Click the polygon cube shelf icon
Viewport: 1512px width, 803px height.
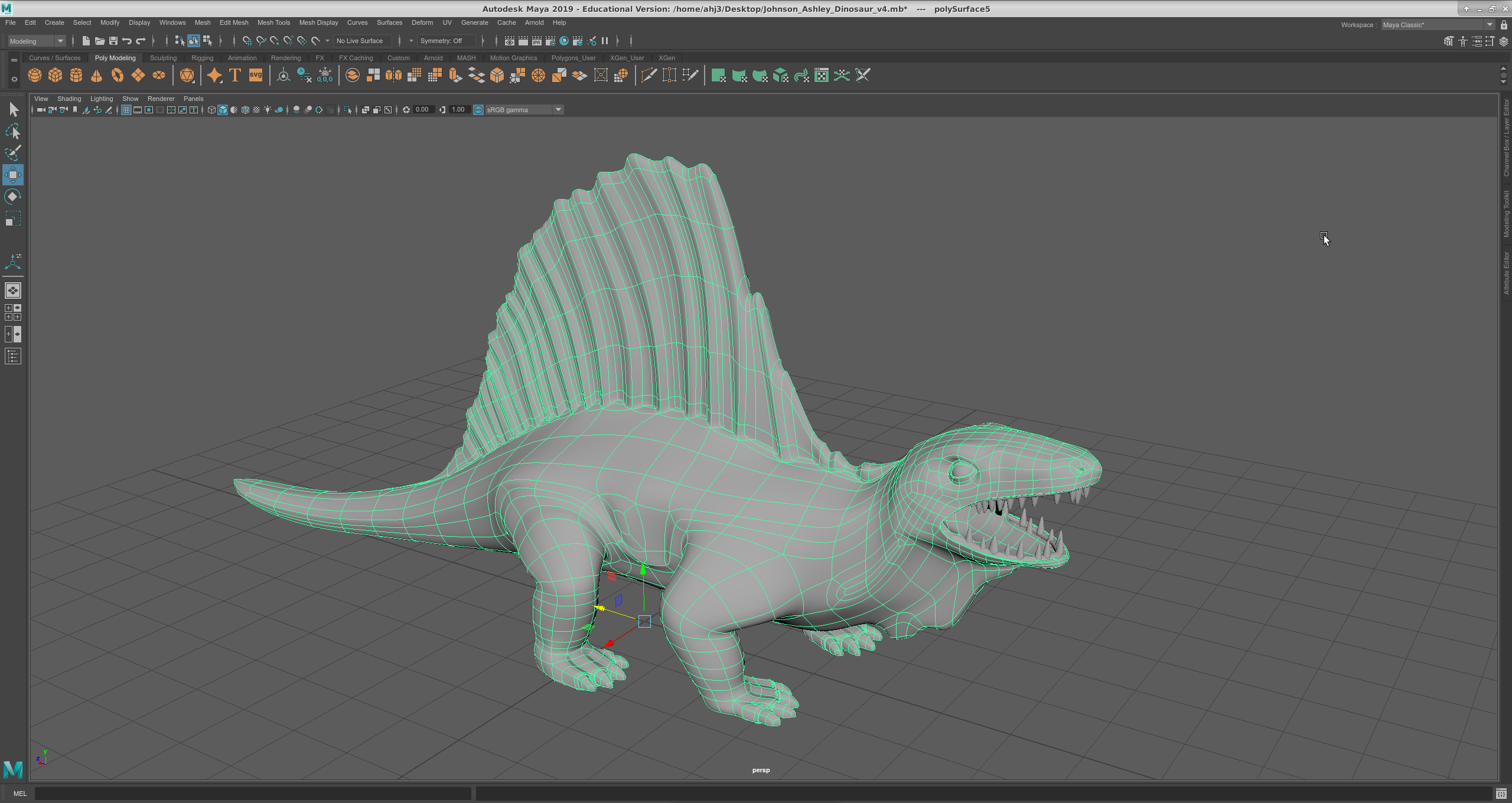(x=56, y=76)
